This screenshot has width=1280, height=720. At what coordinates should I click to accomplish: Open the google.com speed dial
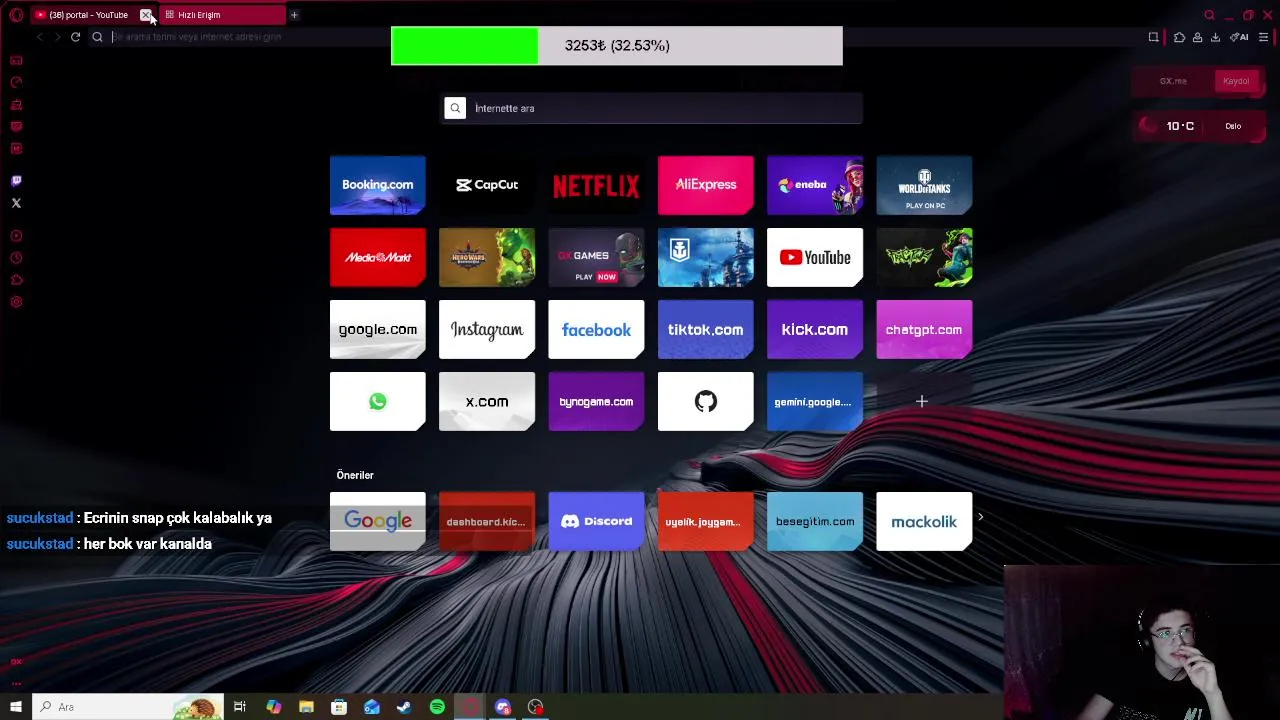377,329
